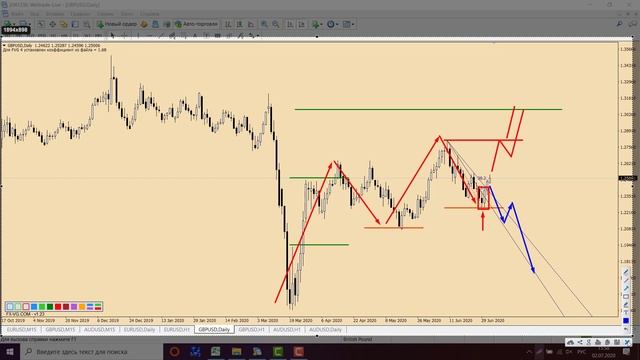Viewport: 640px width, 360px height.
Task: Click the zoom in magnifier icon
Action: pos(264,24)
